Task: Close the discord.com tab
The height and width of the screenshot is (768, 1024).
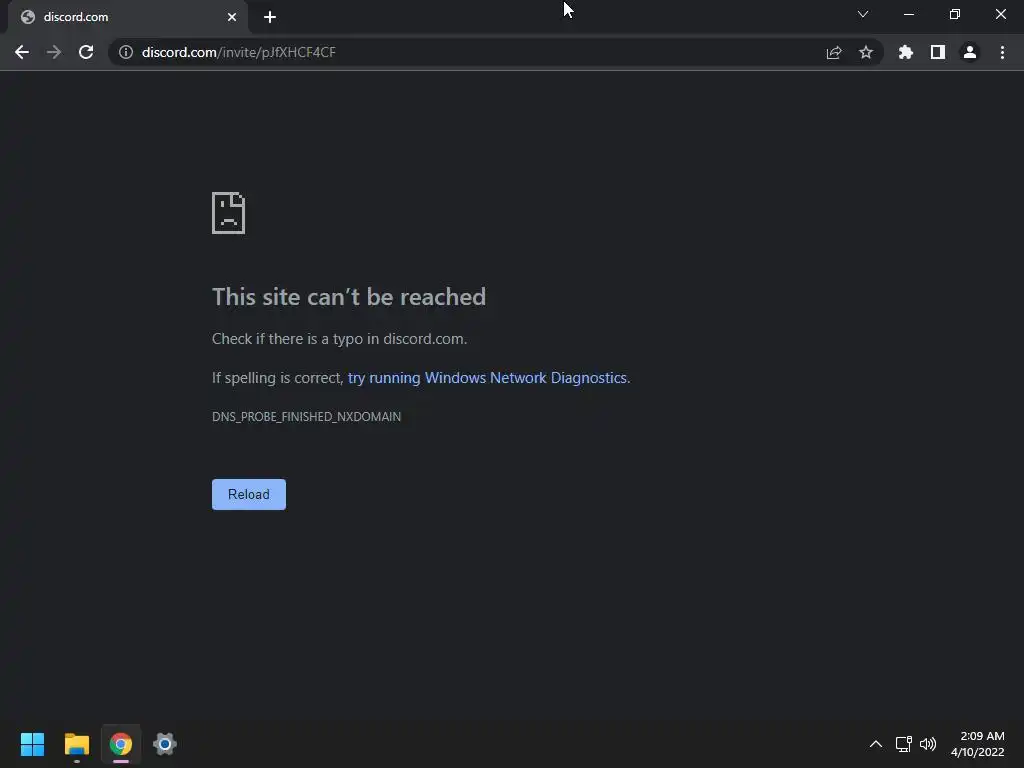Action: [x=232, y=17]
